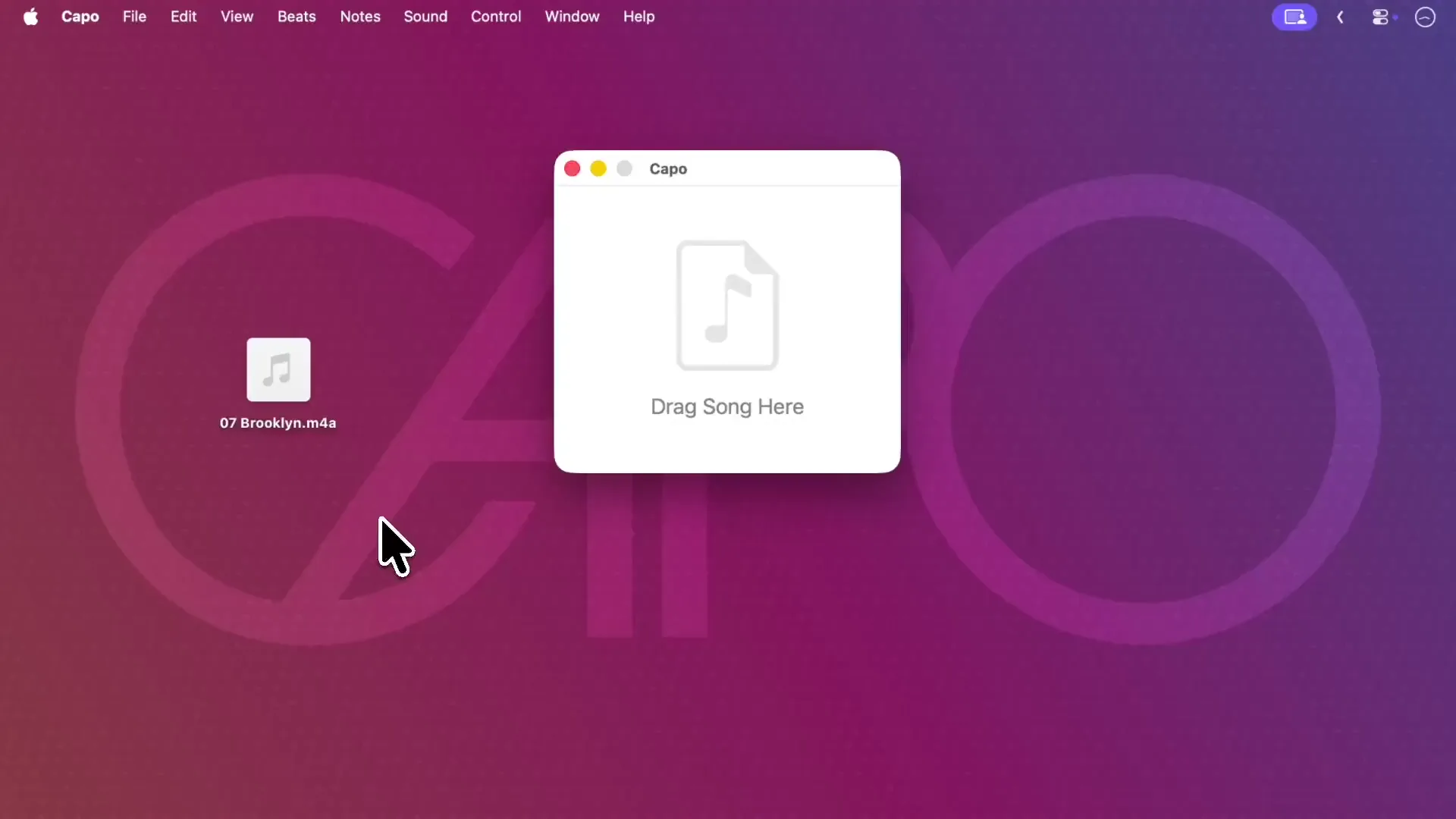Click the circular status icon at menu bar end
The height and width of the screenshot is (819, 1456).
tap(1425, 17)
